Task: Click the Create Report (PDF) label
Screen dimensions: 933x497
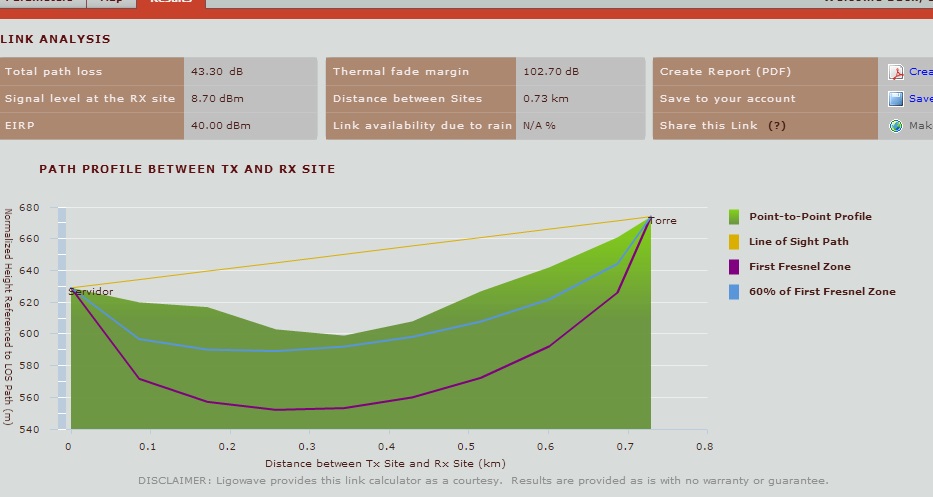Action: pyautogui.click(x=725, y=71)
